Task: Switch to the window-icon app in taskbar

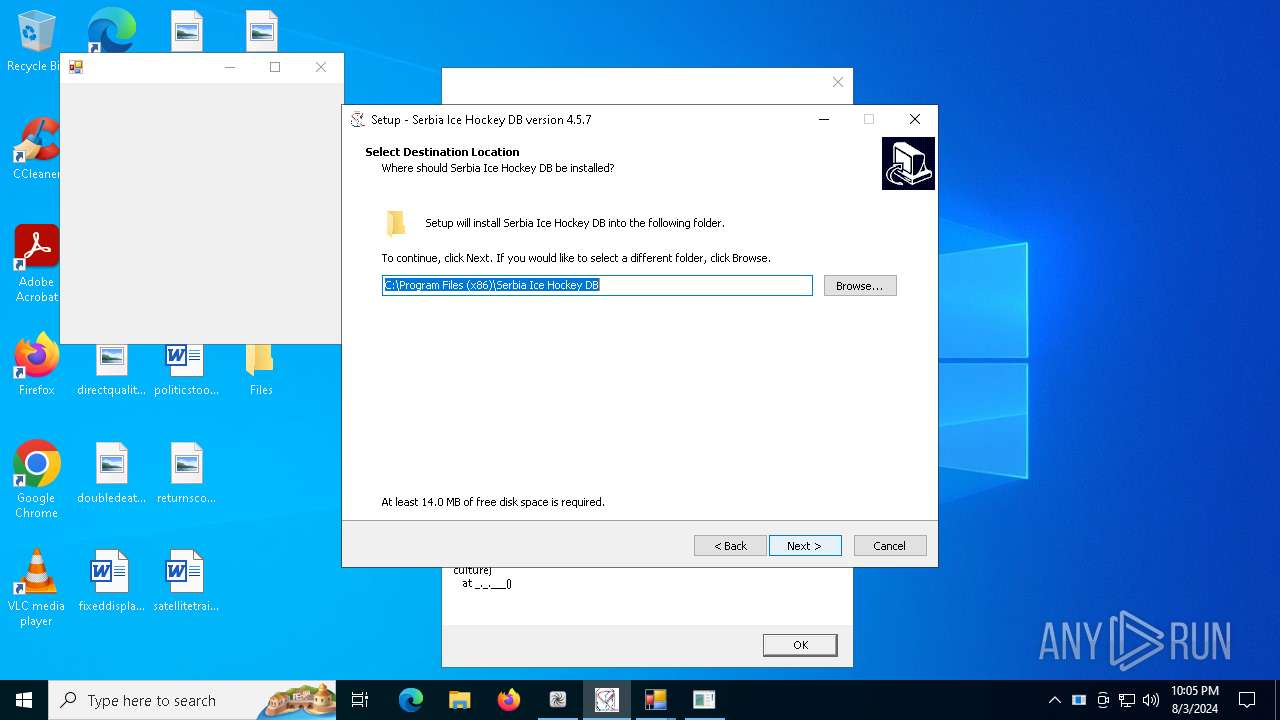Action: [x=705, y=700]
